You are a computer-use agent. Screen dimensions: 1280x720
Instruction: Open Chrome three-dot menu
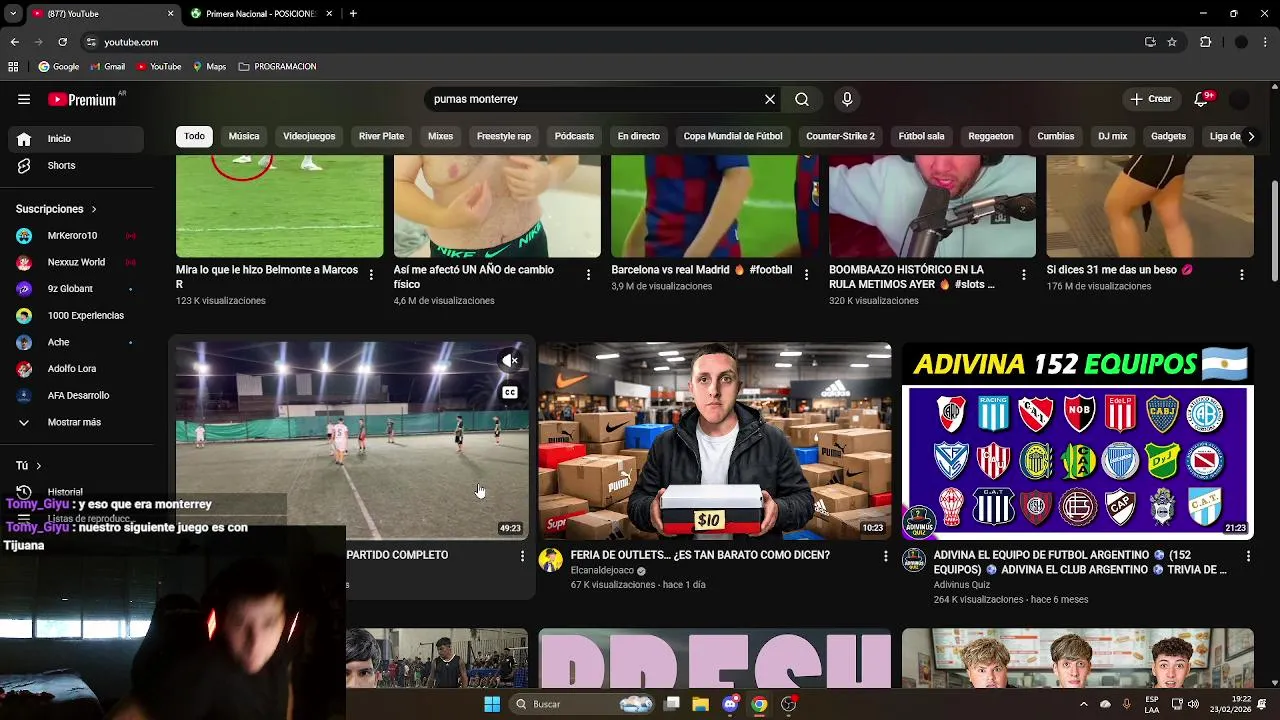point(1266,42)
